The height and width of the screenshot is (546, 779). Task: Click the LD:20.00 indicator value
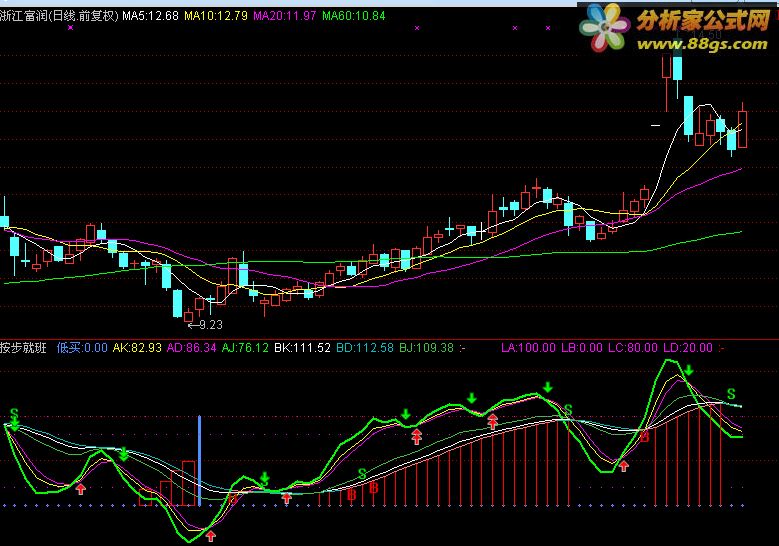(x=688, y=348)
